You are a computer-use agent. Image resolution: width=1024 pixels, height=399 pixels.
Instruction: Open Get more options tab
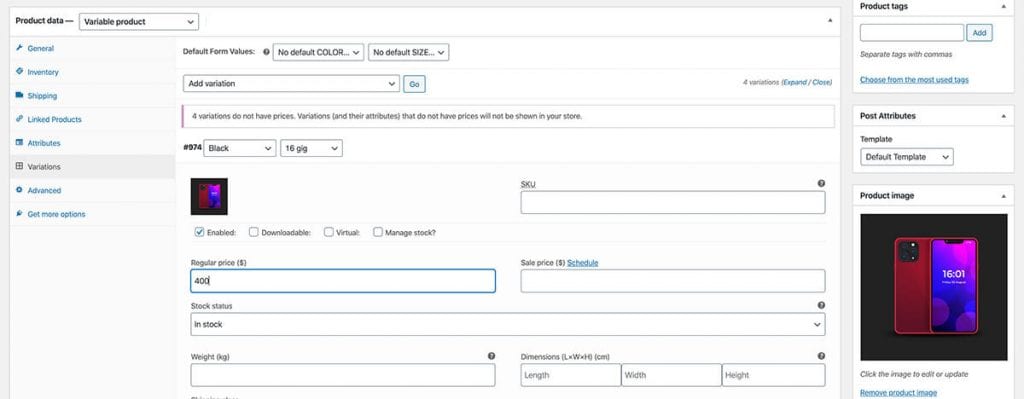point(56,214)
